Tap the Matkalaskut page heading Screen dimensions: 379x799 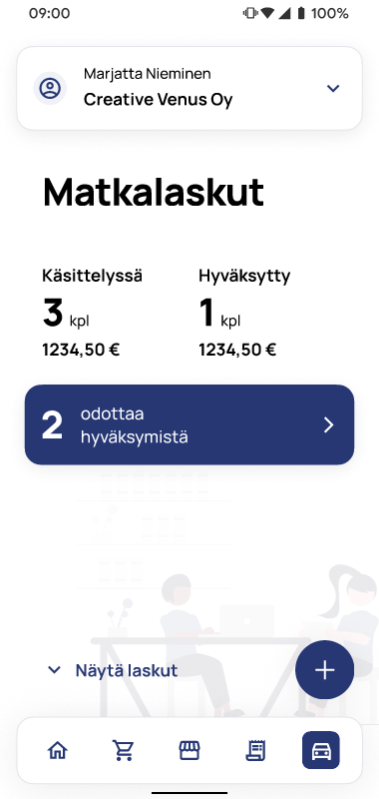tap(153, 192)
